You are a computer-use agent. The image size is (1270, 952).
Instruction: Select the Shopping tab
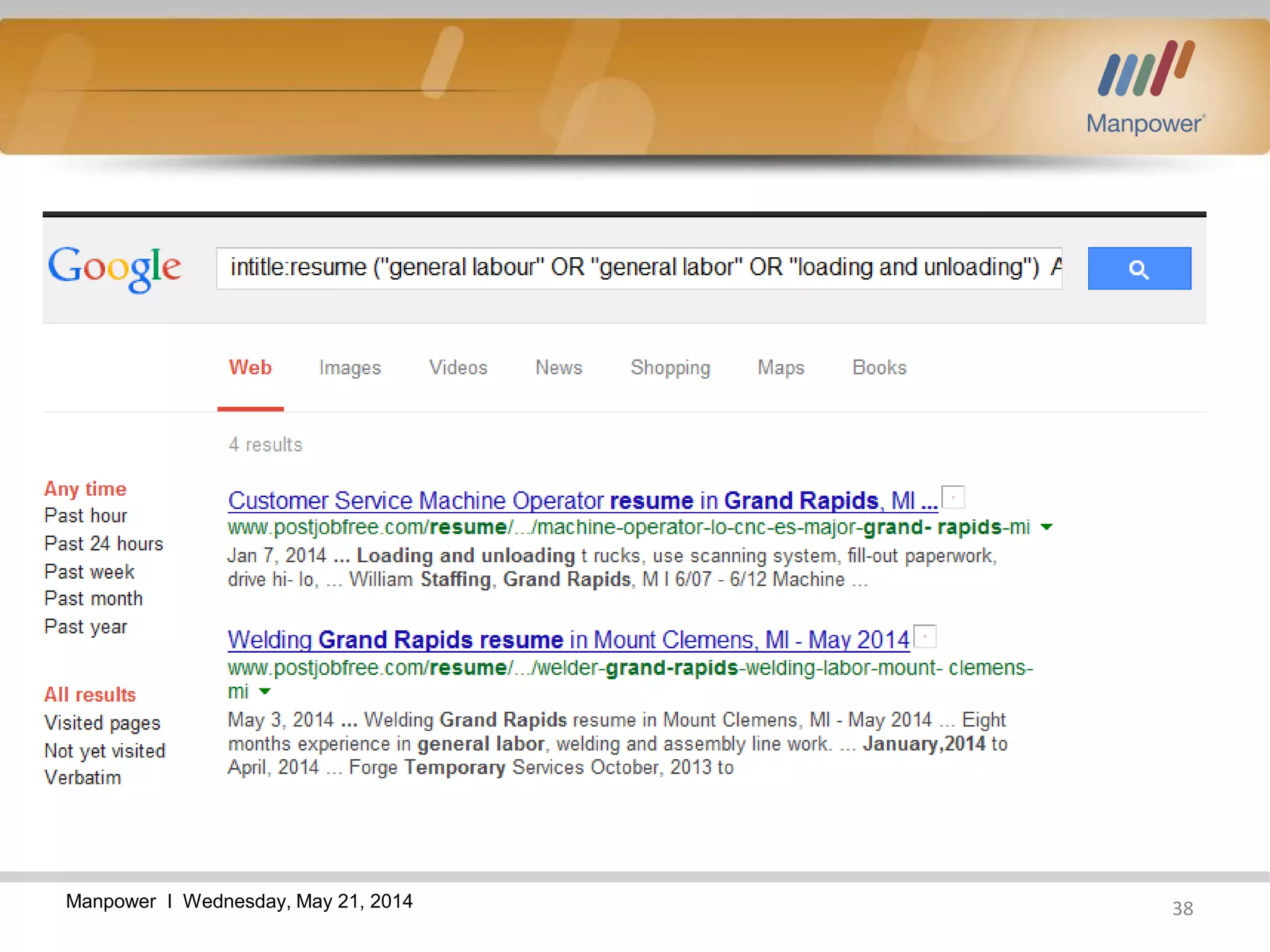pos(670,368)
